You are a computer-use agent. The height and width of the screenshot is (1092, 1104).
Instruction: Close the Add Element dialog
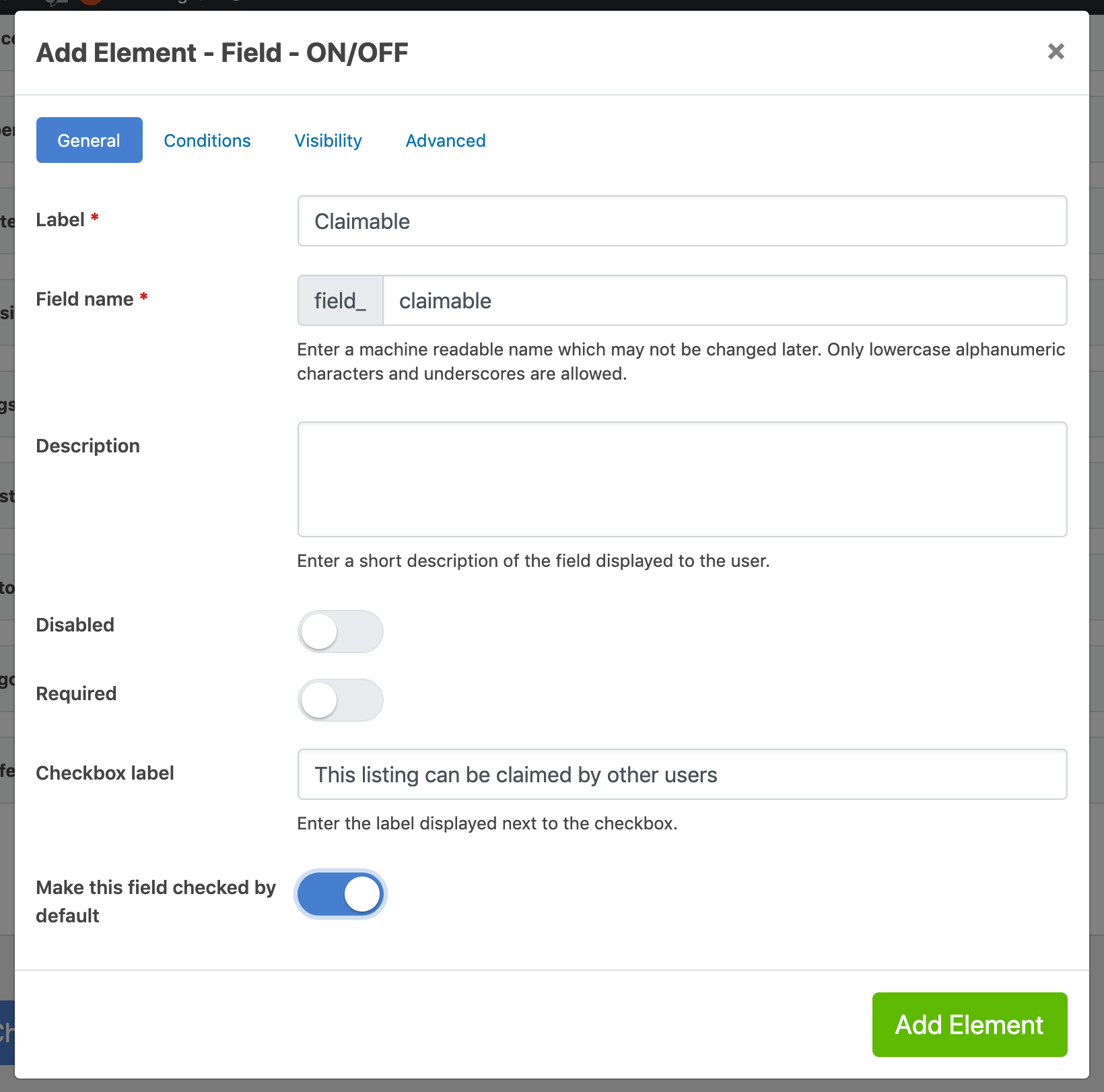(1056, 51)
